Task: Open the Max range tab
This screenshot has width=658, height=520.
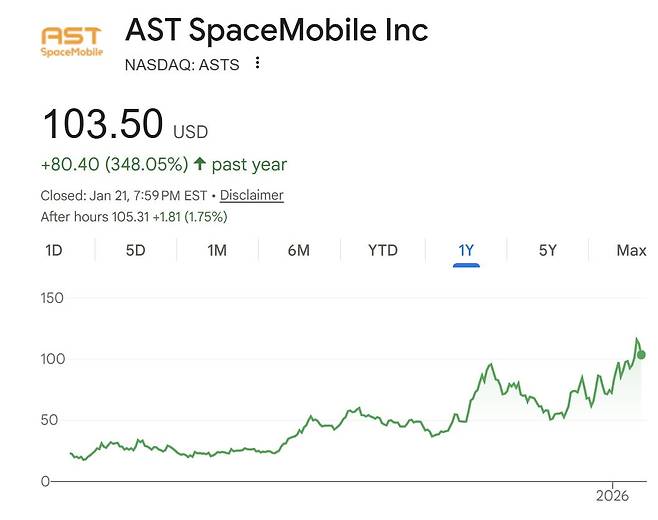Action: [x=631, y=250]
